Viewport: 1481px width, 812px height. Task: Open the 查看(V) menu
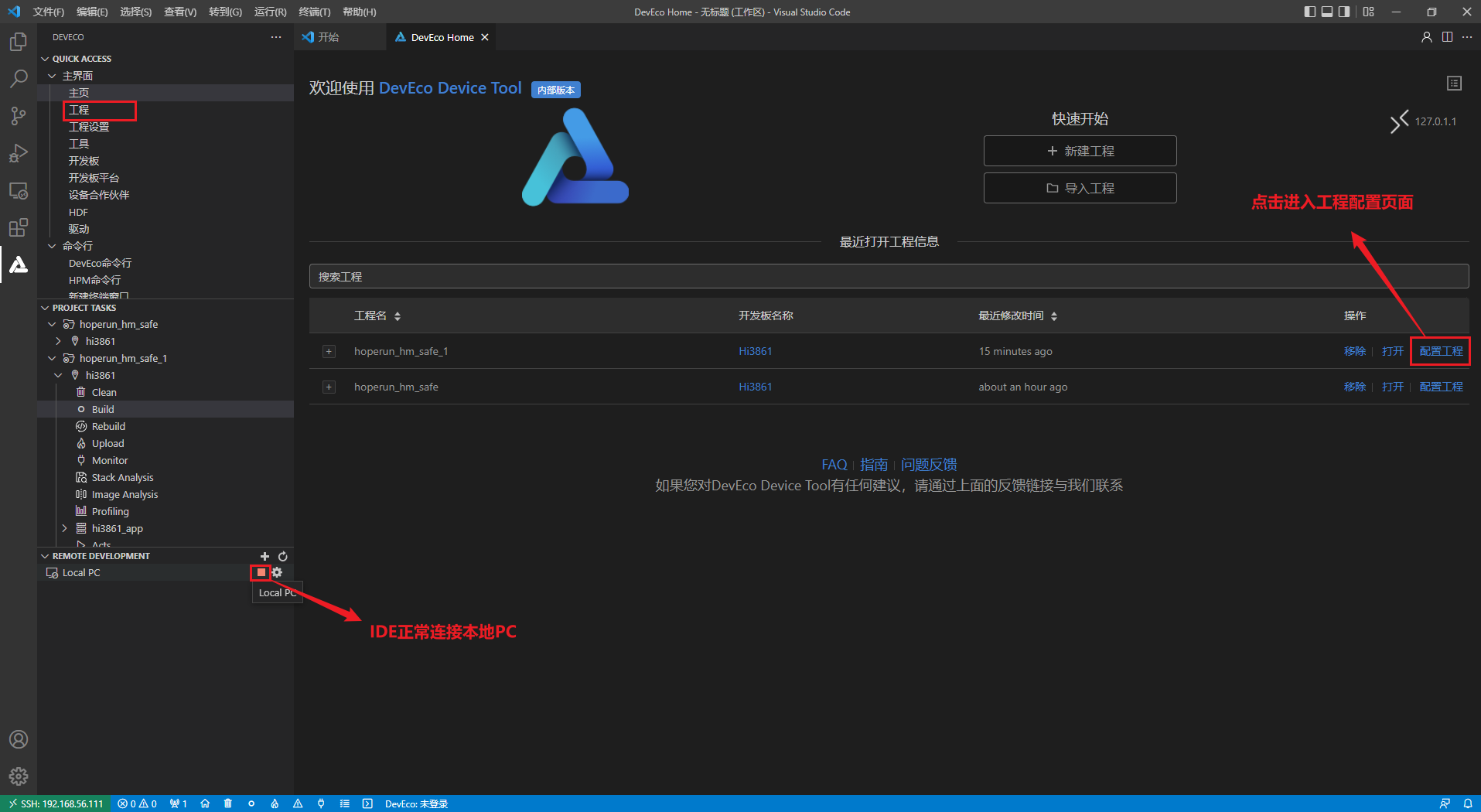pos(180,12)
